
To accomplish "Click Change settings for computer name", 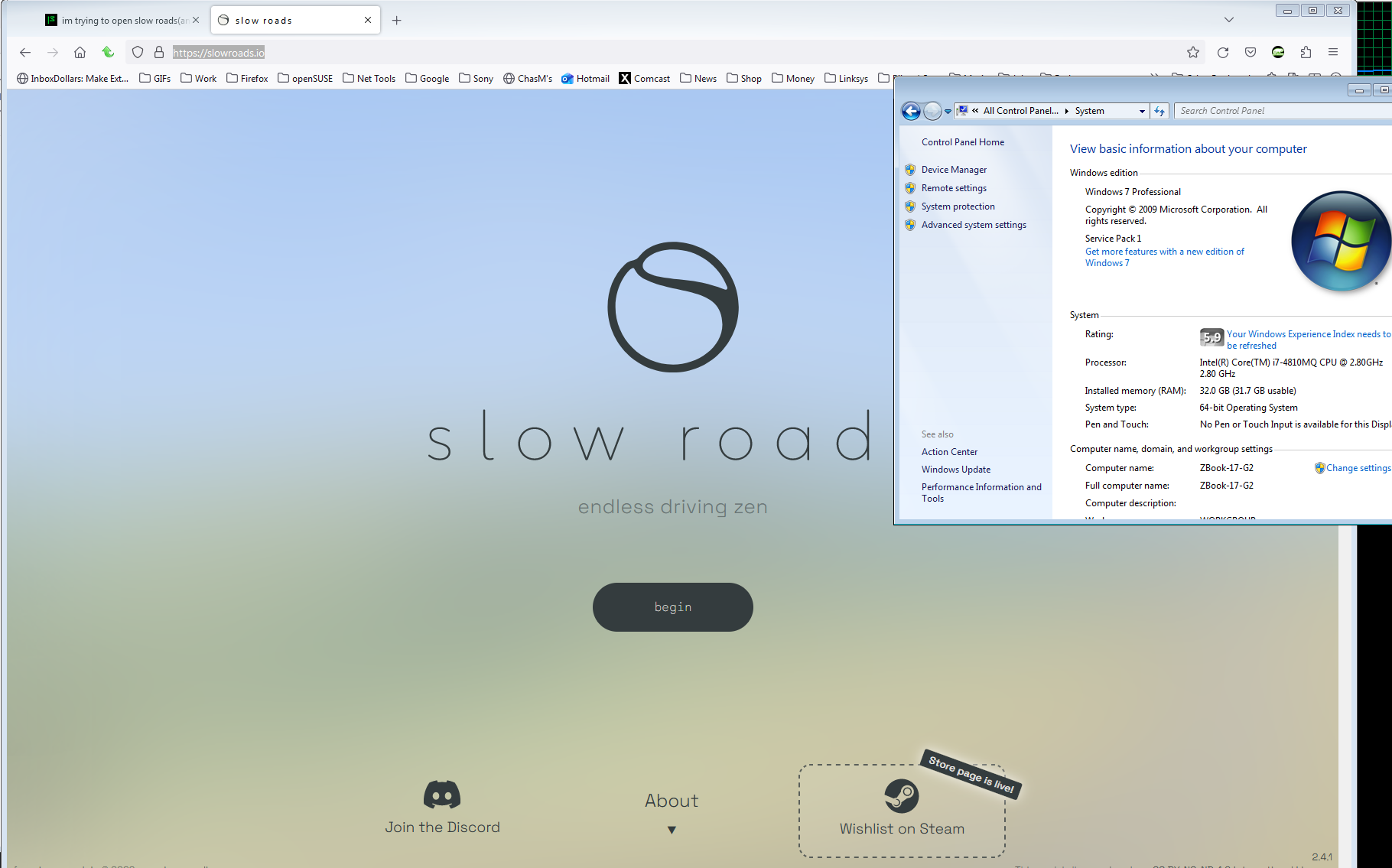I will [1358, 468].
